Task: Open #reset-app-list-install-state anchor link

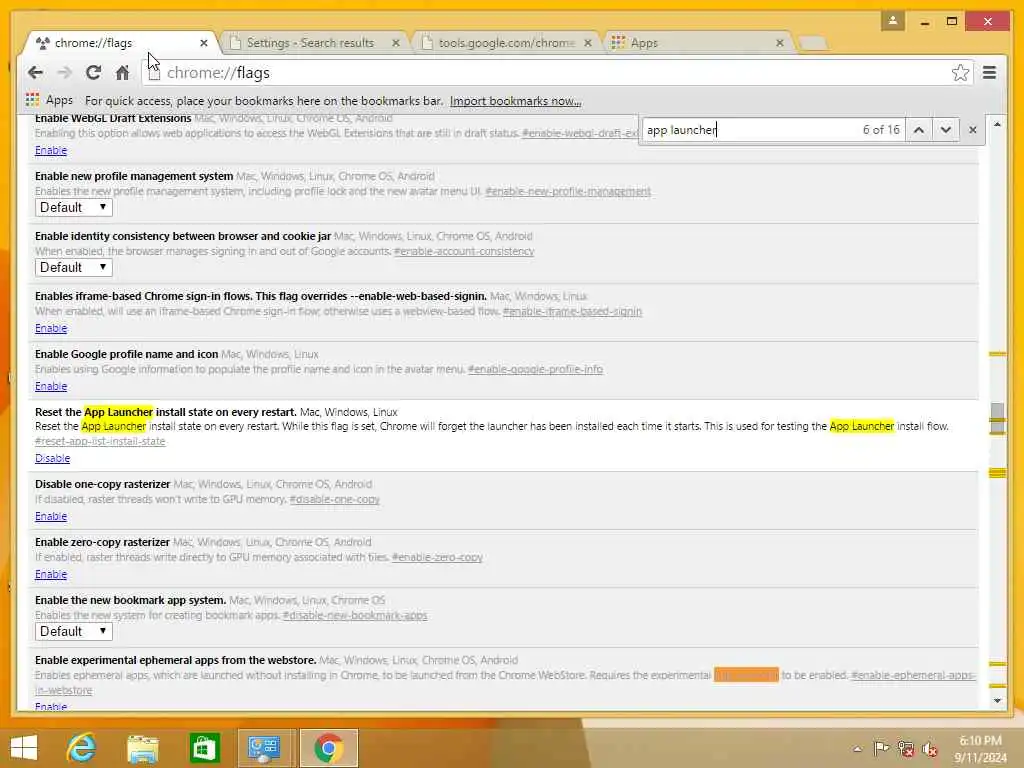Action: 100,441
